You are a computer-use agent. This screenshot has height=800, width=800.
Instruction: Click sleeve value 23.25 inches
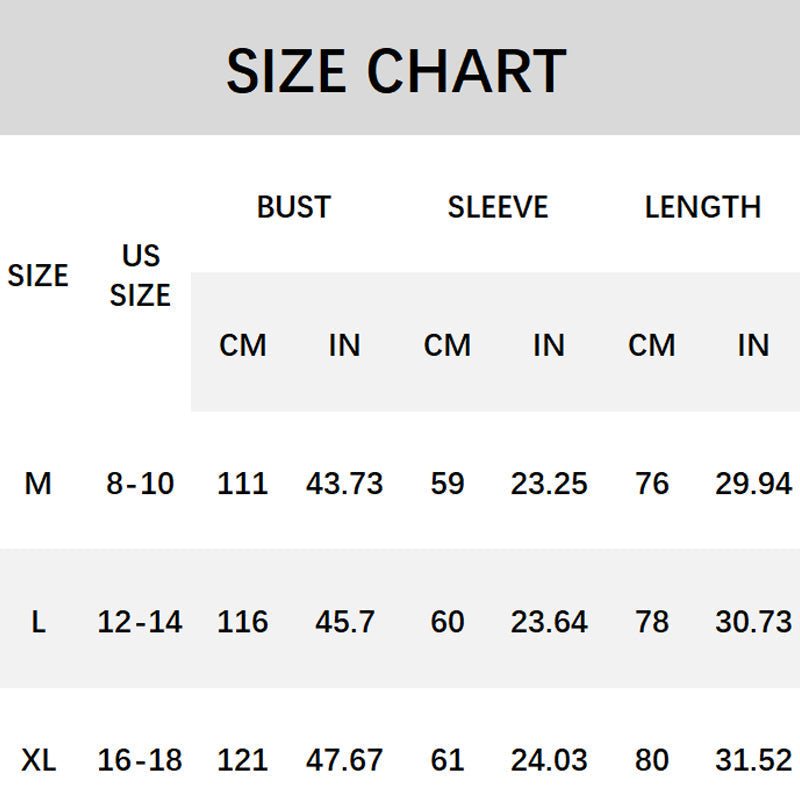pos(549,483)
